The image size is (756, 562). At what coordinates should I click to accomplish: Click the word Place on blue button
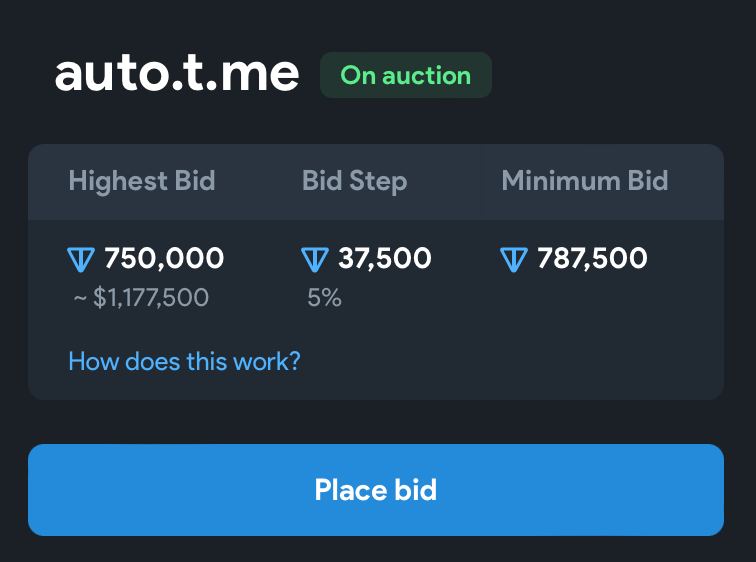click(351, 490)
